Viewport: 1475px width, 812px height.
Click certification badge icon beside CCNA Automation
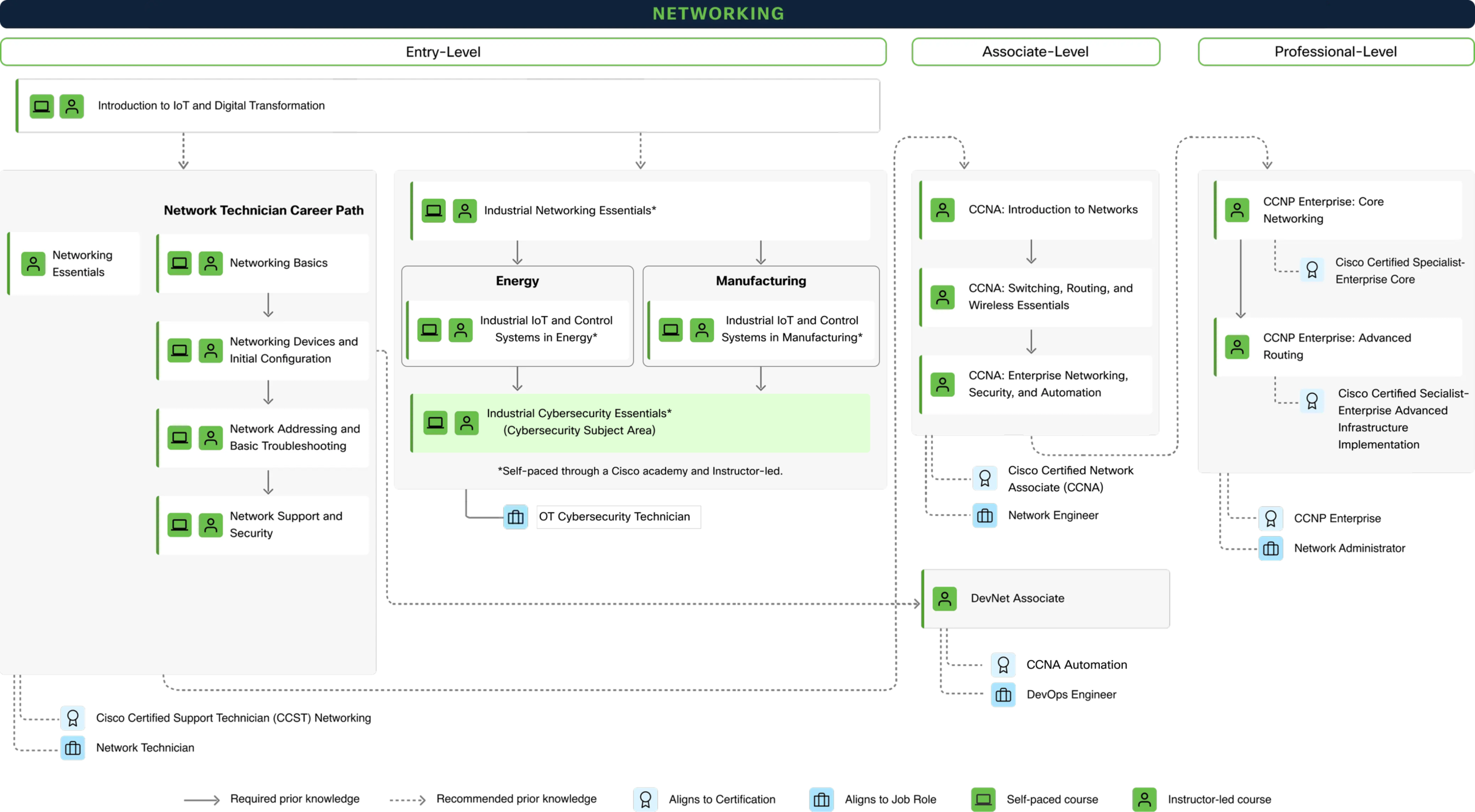pos(1003,665)
